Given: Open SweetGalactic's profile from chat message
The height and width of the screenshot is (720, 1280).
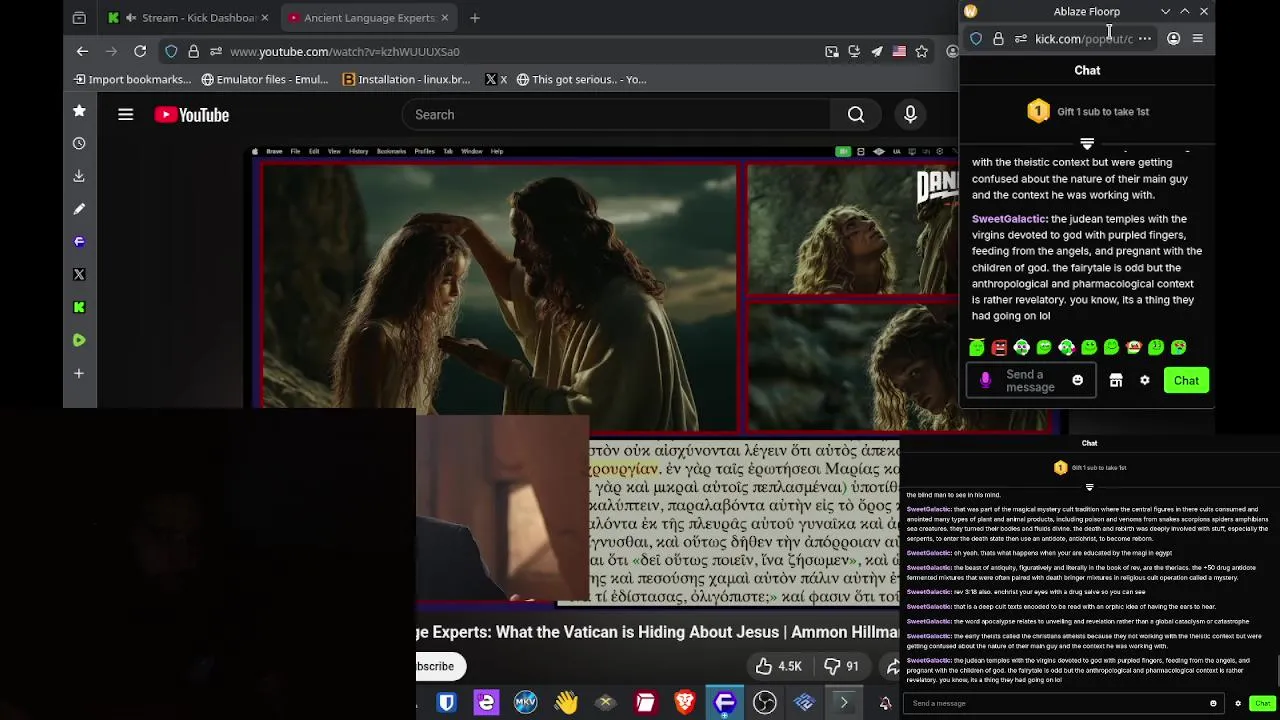Looking at the screenshot, I should [1008, 219].
